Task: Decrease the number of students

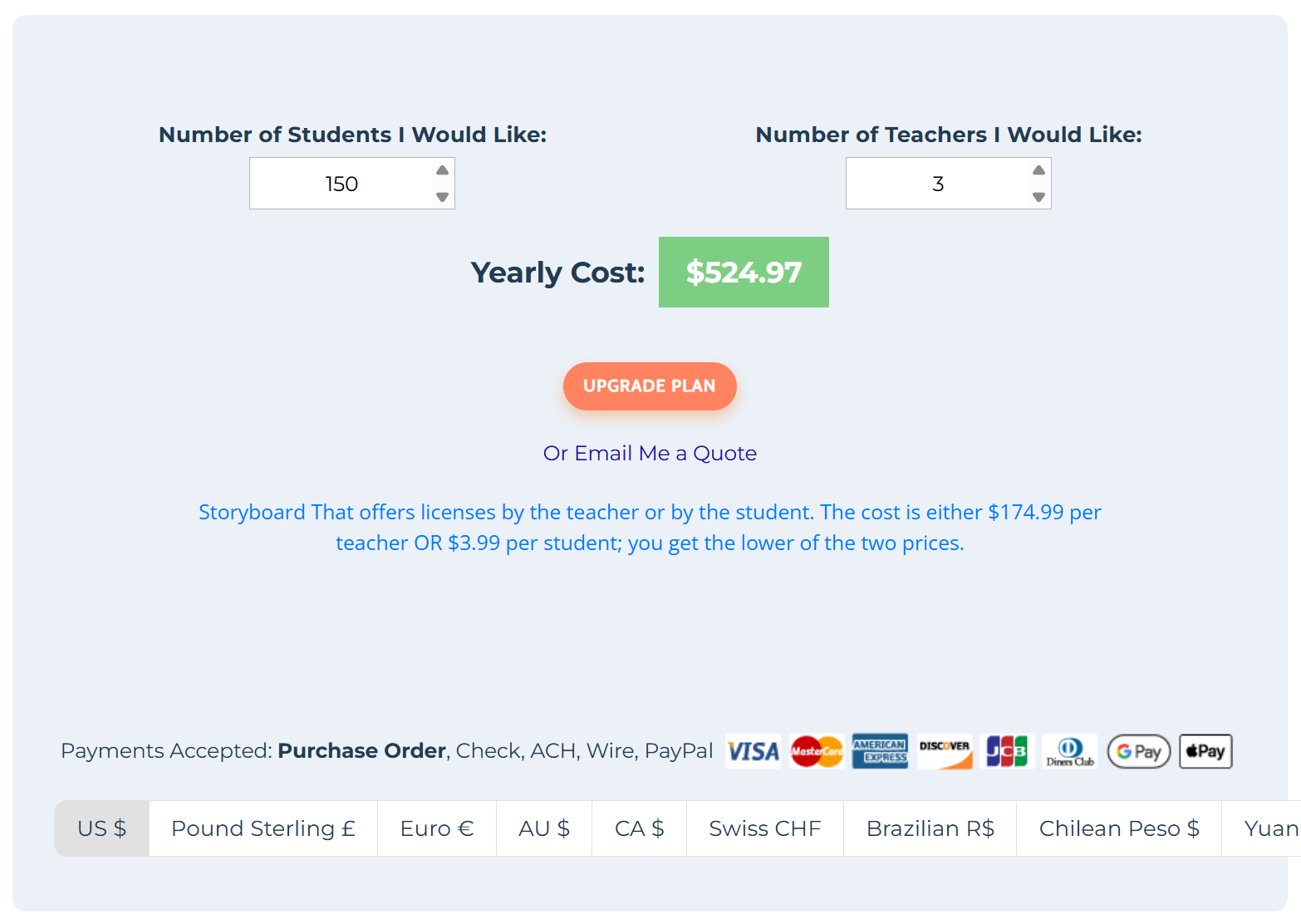Action: [x=442, y=197]
